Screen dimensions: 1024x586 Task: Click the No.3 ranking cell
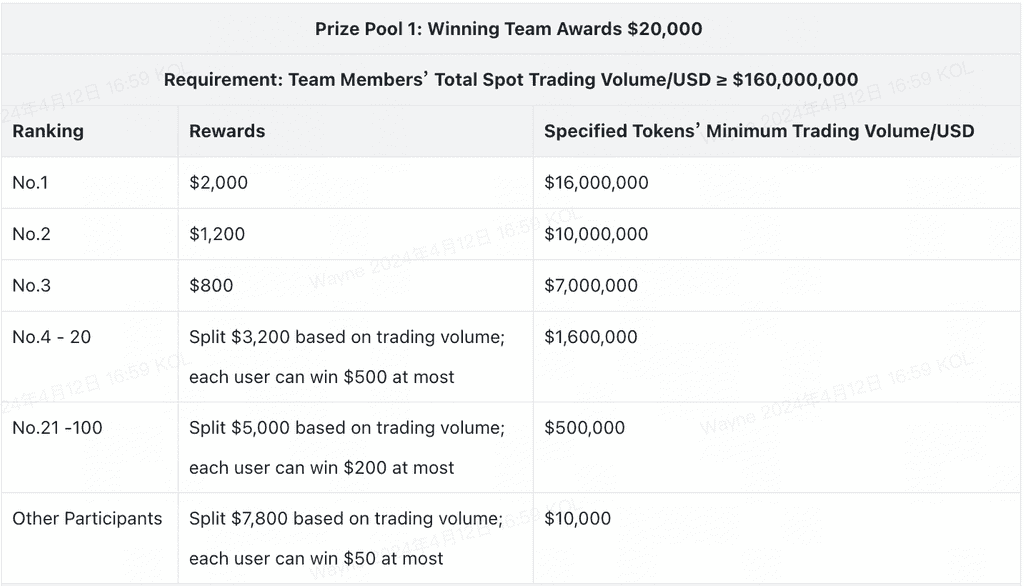(31, 286)
